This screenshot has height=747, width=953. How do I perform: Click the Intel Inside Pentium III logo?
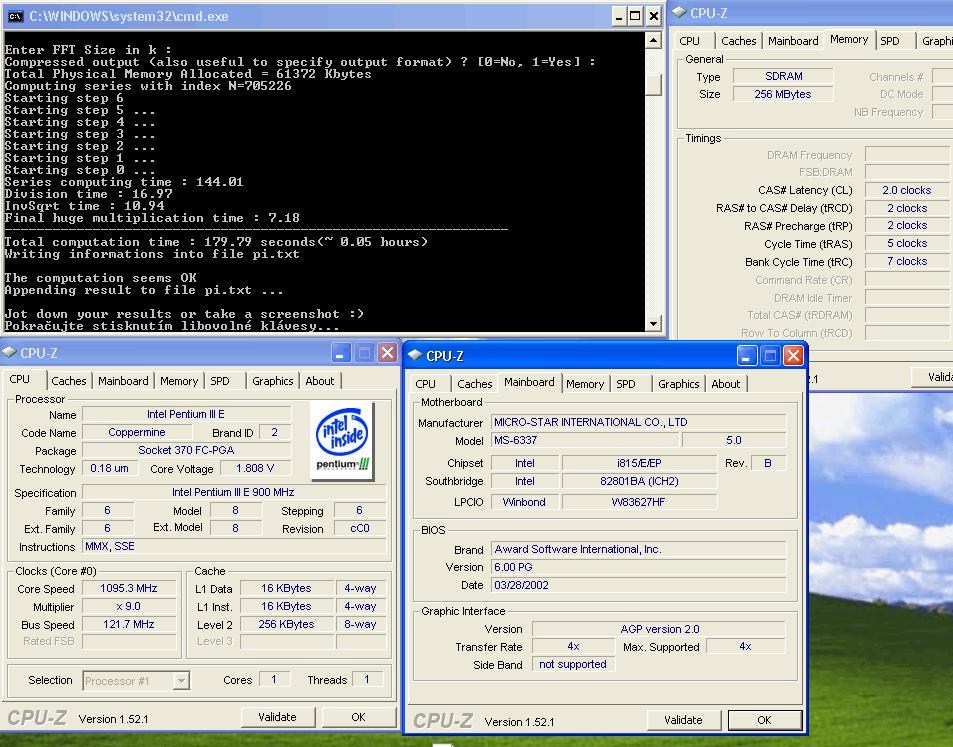click(343, 439)
